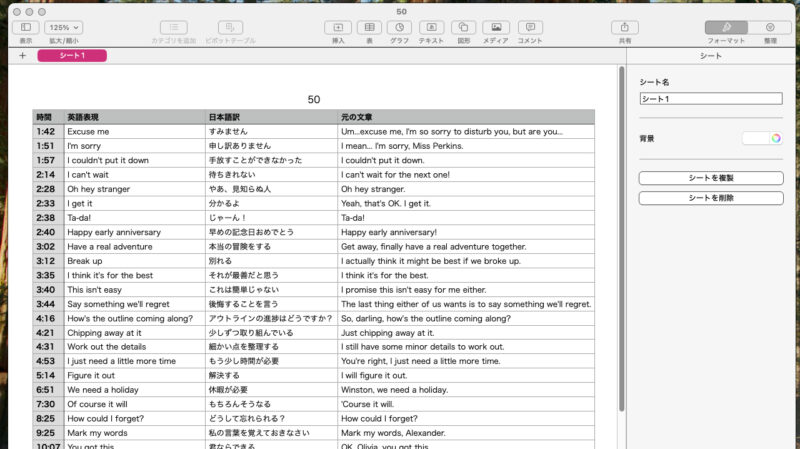The width and height of the screenshot is (800, 449).
Task: Select the シート1 sheet tab
Action: 72,56
